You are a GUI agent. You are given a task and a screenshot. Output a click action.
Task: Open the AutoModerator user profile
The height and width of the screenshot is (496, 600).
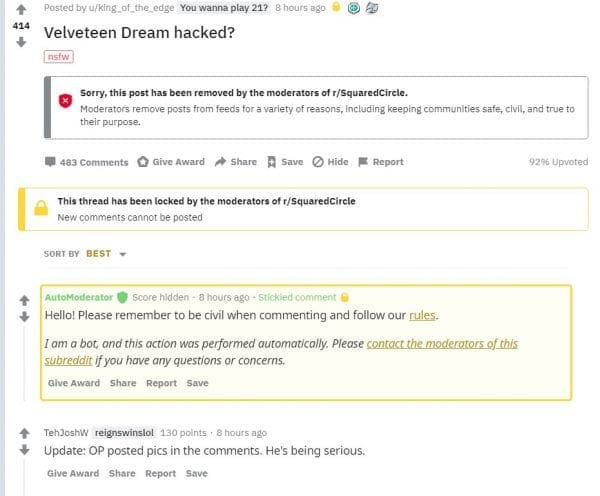coord(78,297)
